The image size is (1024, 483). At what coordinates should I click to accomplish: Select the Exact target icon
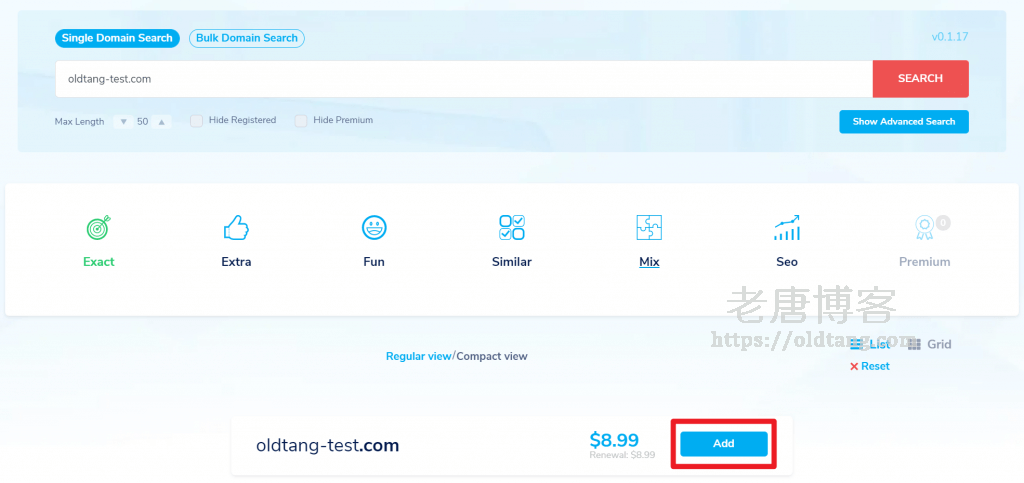tap(98, 229)
